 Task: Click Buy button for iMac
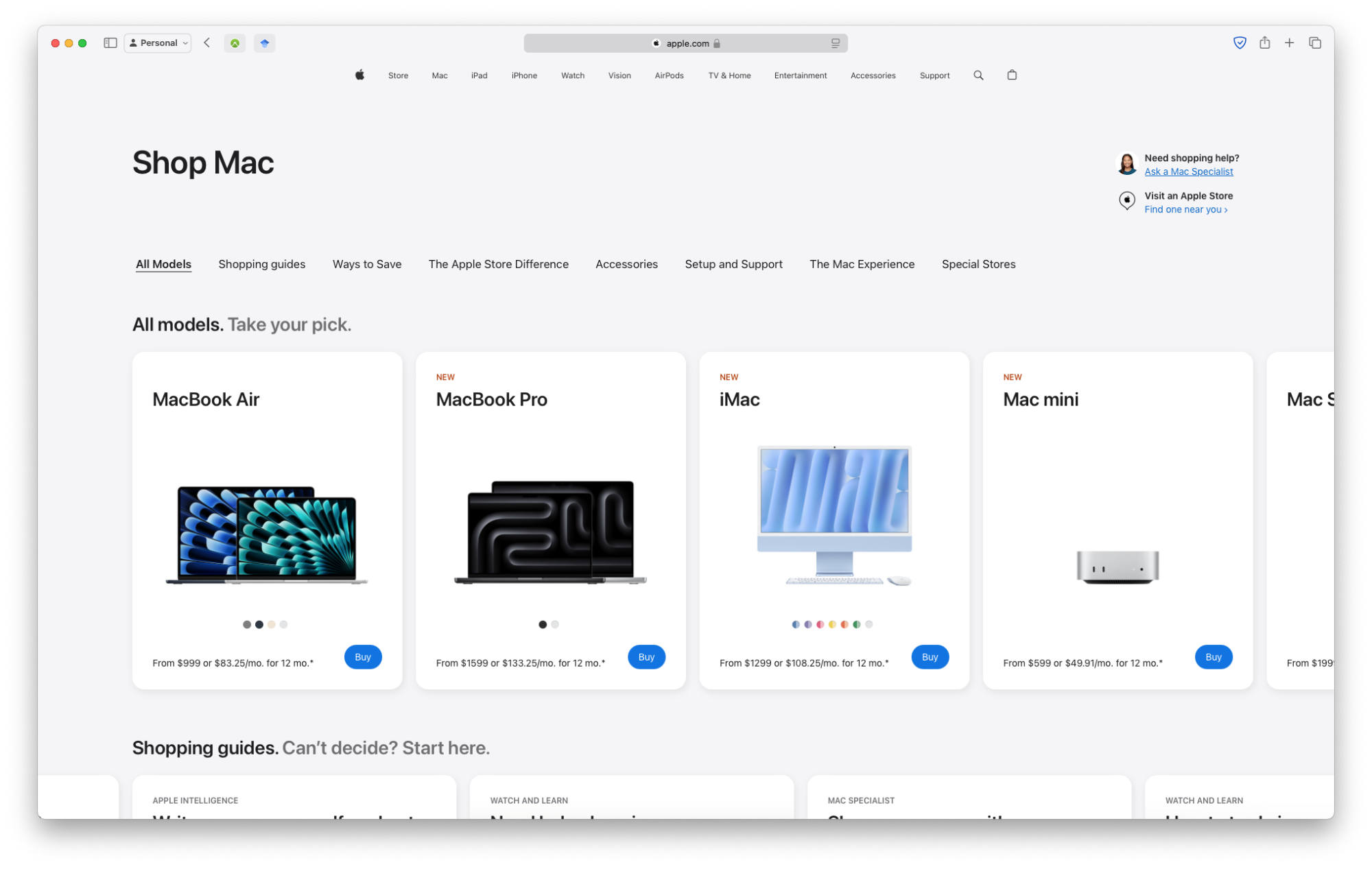pos(930,657)
